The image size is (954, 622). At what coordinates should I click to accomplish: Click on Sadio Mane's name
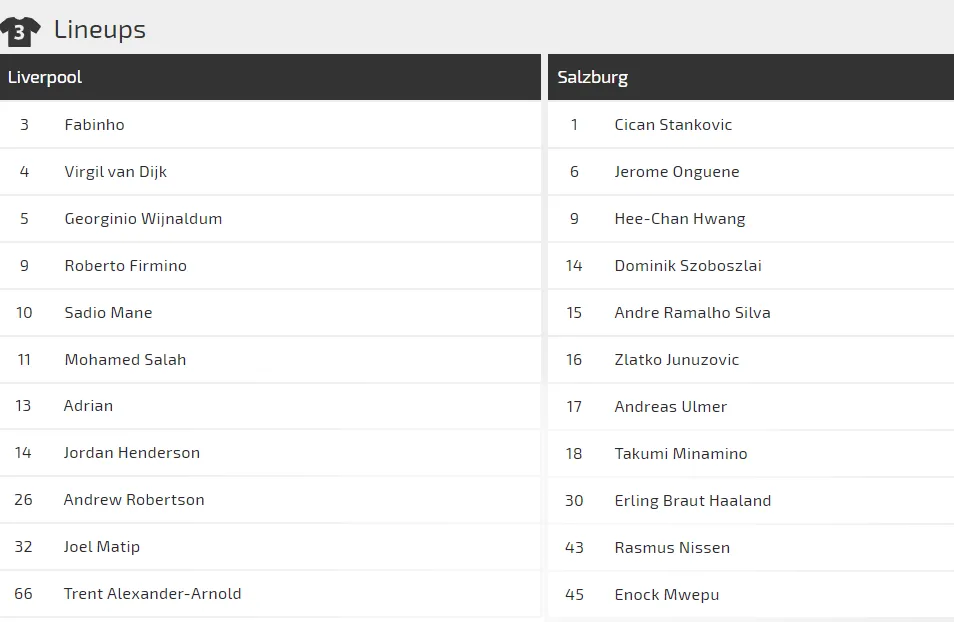pos(108,313)
